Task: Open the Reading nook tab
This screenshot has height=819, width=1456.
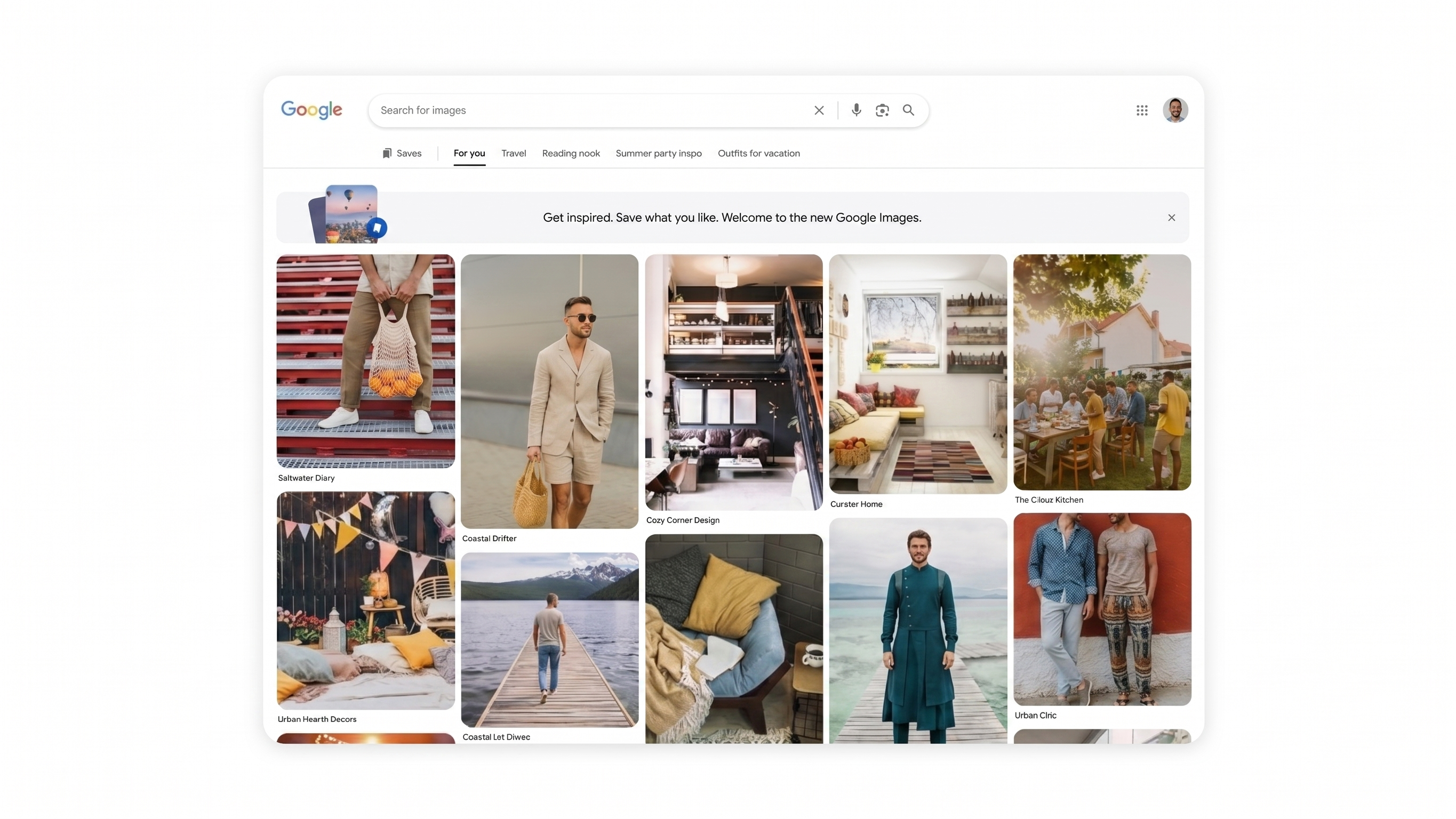Action: [x=571, y=153]
